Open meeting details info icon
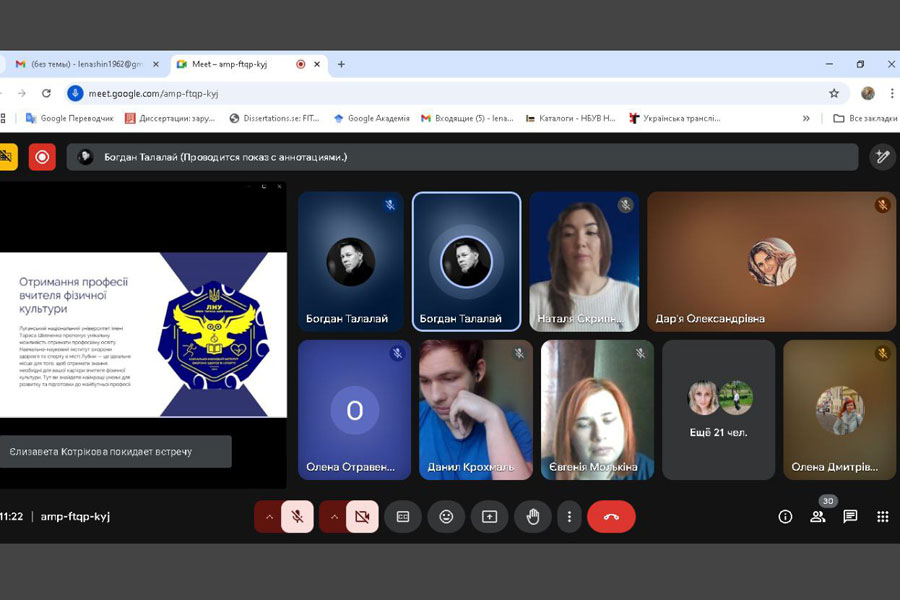 point(785,516)
